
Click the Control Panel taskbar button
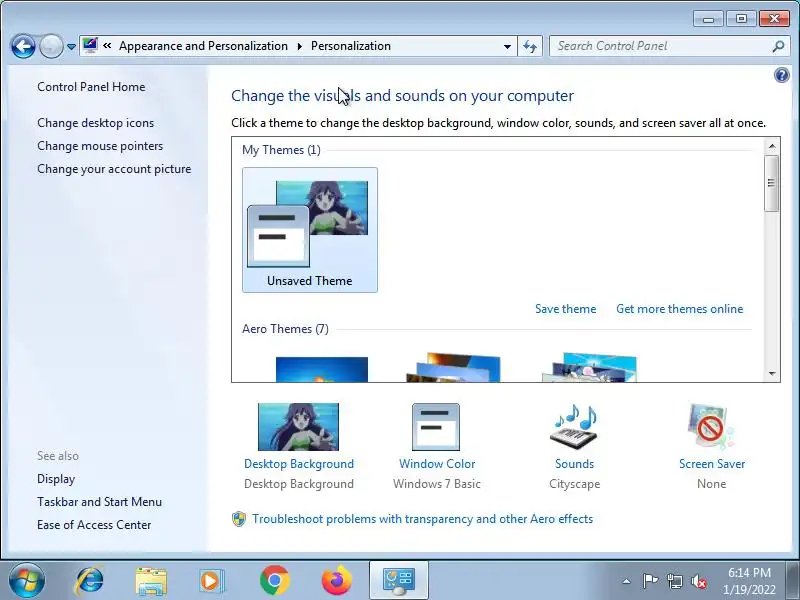(399, 581)
